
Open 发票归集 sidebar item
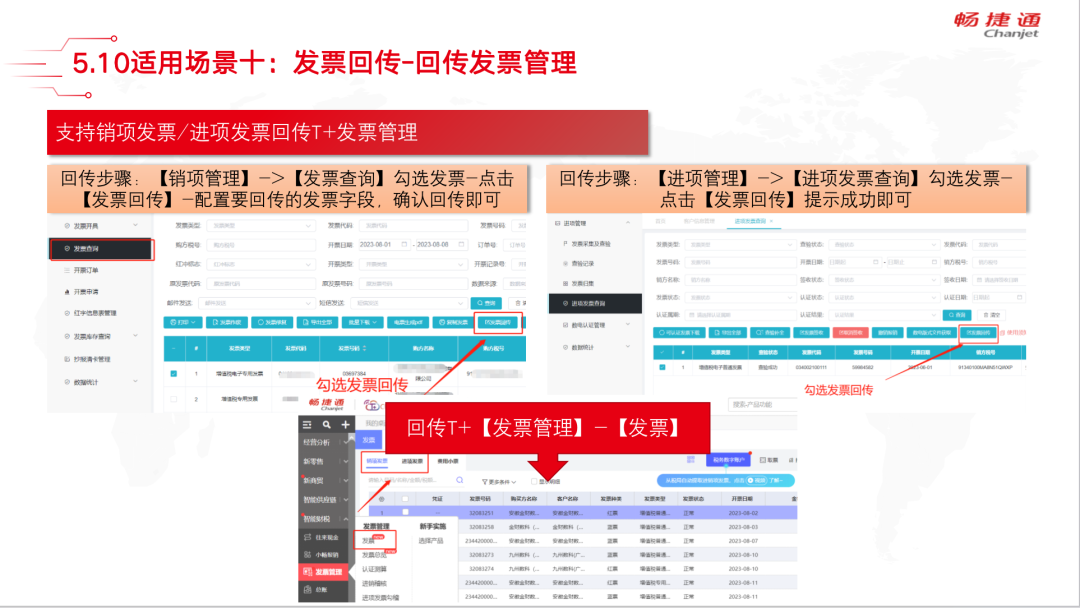point(582,284)
